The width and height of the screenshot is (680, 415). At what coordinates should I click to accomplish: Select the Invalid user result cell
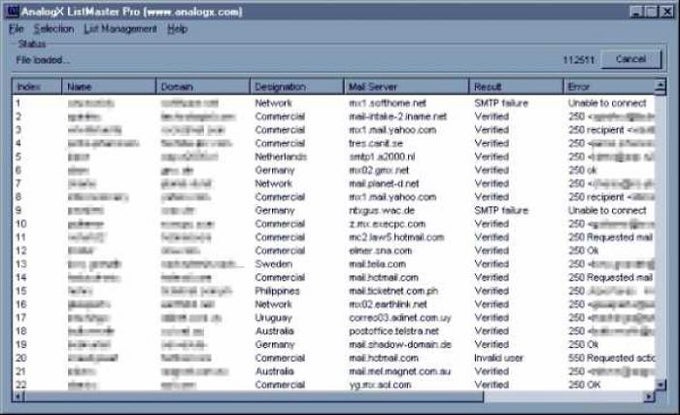(x=499, y=359)
